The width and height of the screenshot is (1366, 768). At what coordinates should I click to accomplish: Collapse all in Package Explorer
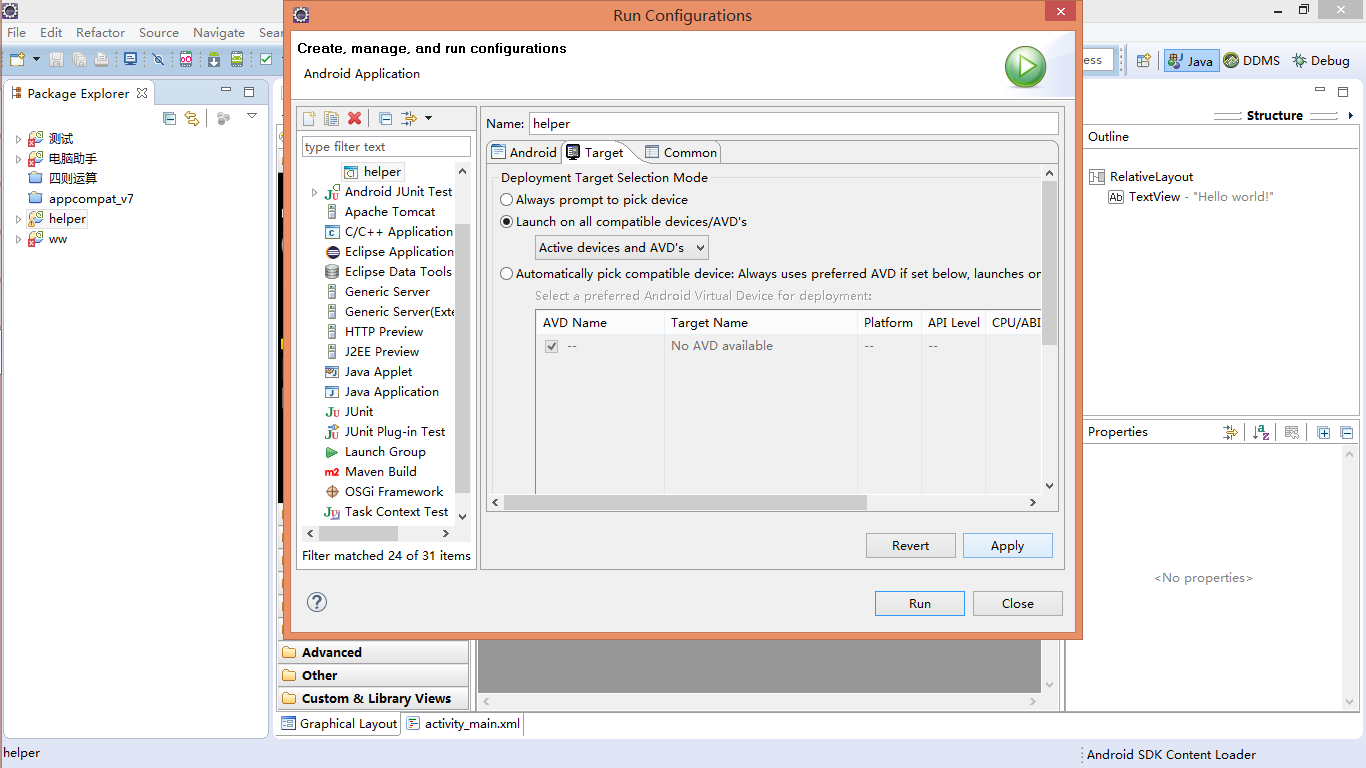click(x=169, y=118)
